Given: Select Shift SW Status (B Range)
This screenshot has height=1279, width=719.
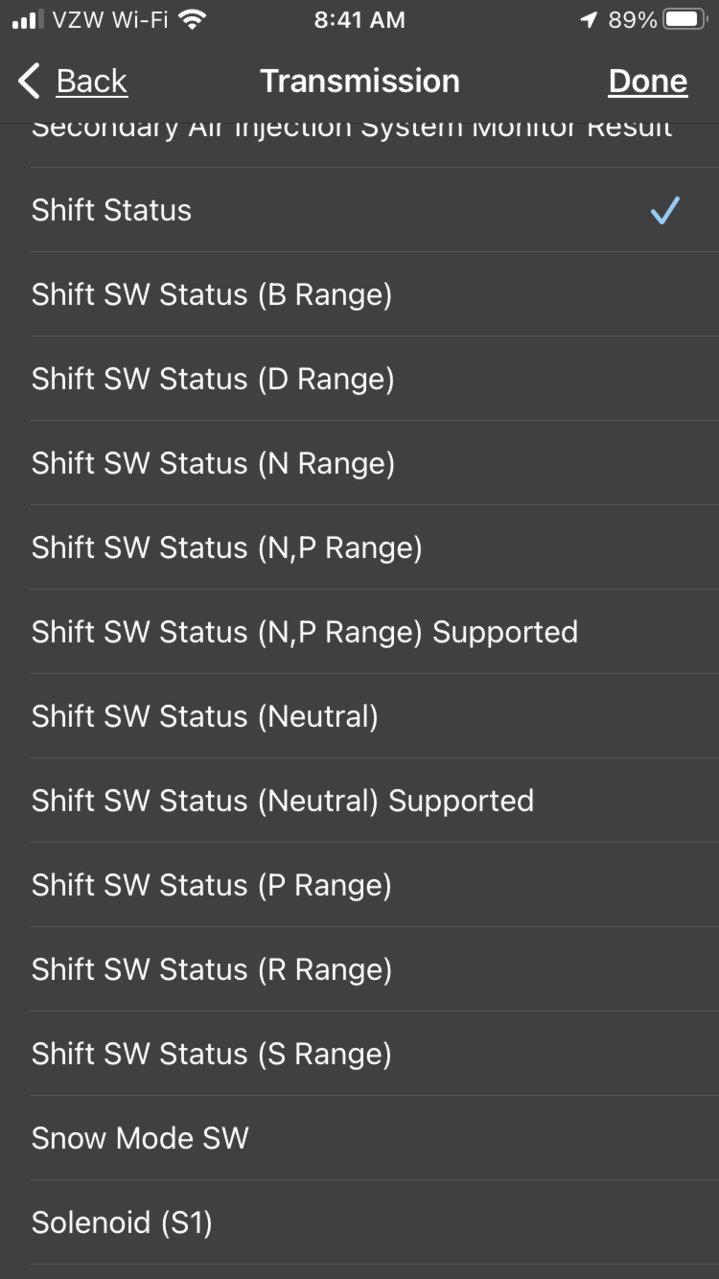Looking at the screenshot, I should (359, 294).
